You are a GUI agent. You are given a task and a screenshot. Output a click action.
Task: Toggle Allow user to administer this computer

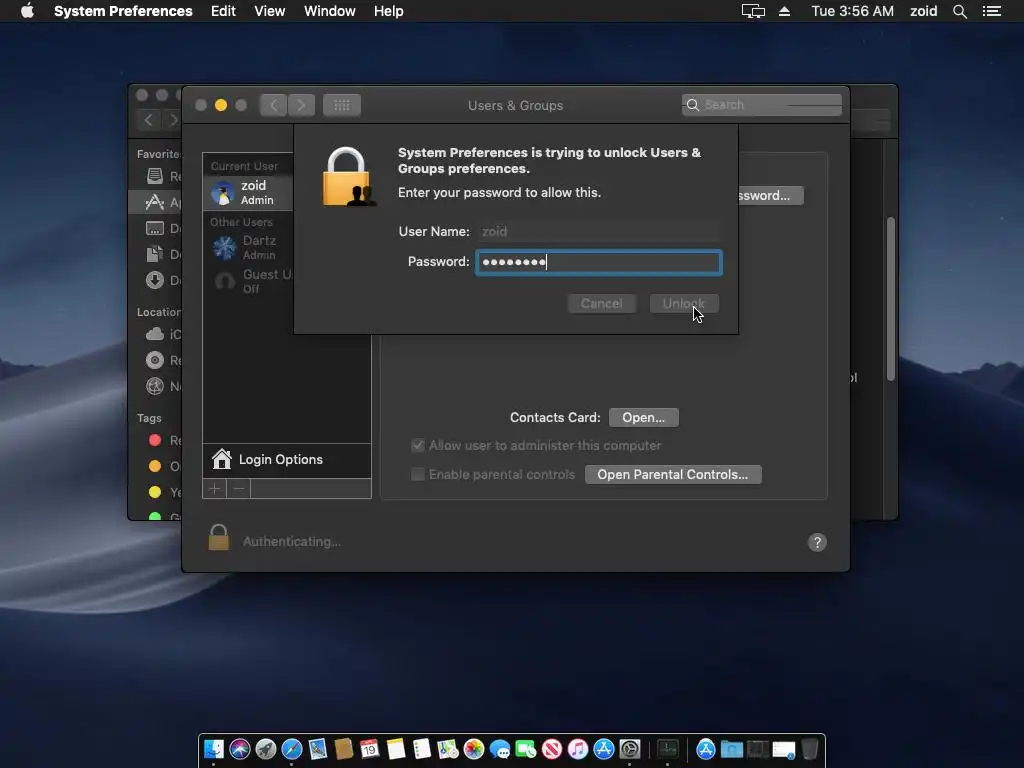pyautogui.click(x=418, y=445)
